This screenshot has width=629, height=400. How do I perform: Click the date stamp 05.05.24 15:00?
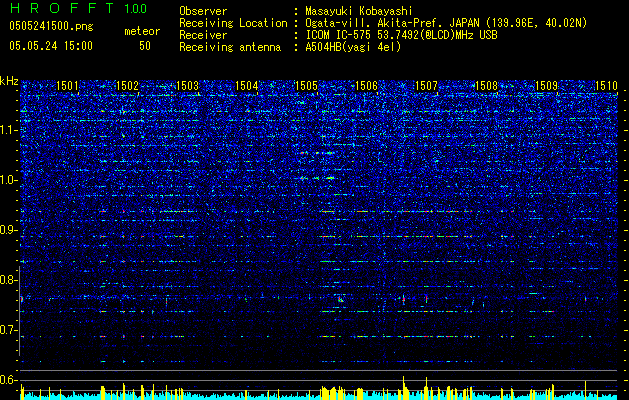[51, 46]
